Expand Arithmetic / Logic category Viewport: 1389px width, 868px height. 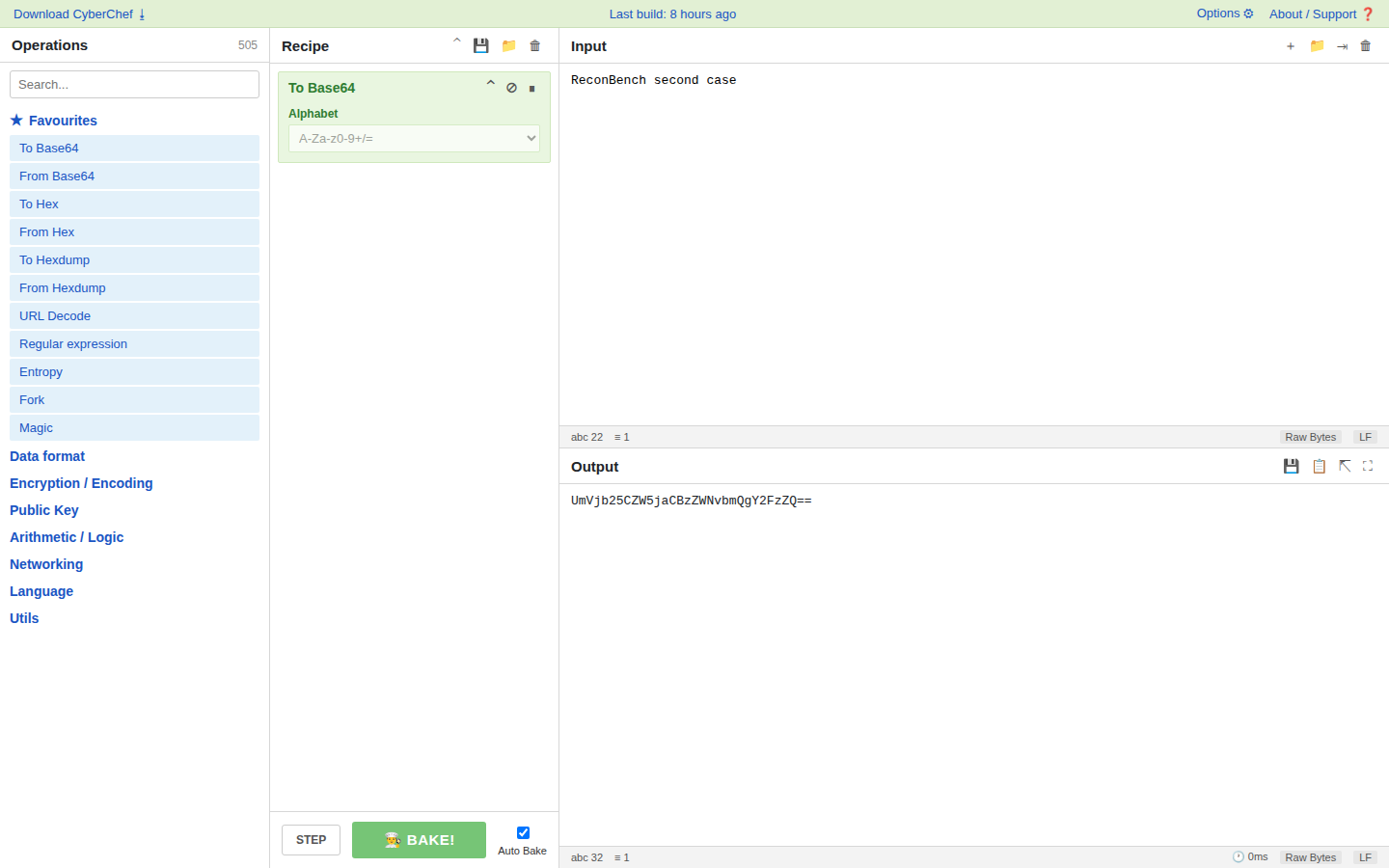pos(67,537)
